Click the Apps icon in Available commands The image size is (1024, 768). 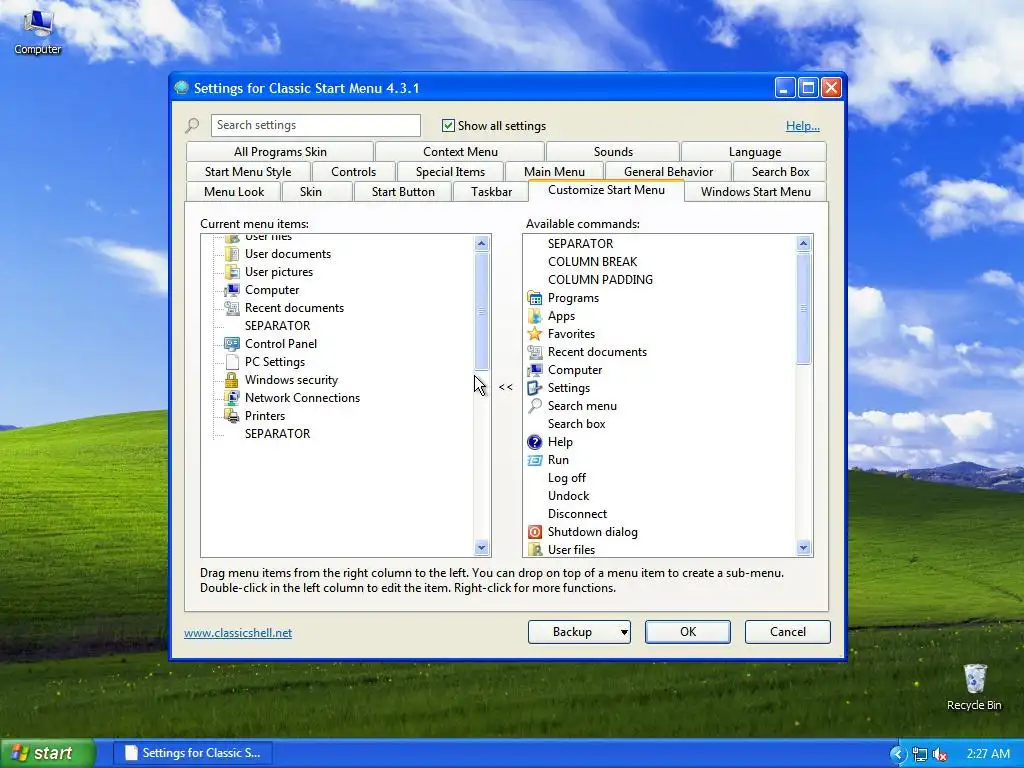(535, 316)
